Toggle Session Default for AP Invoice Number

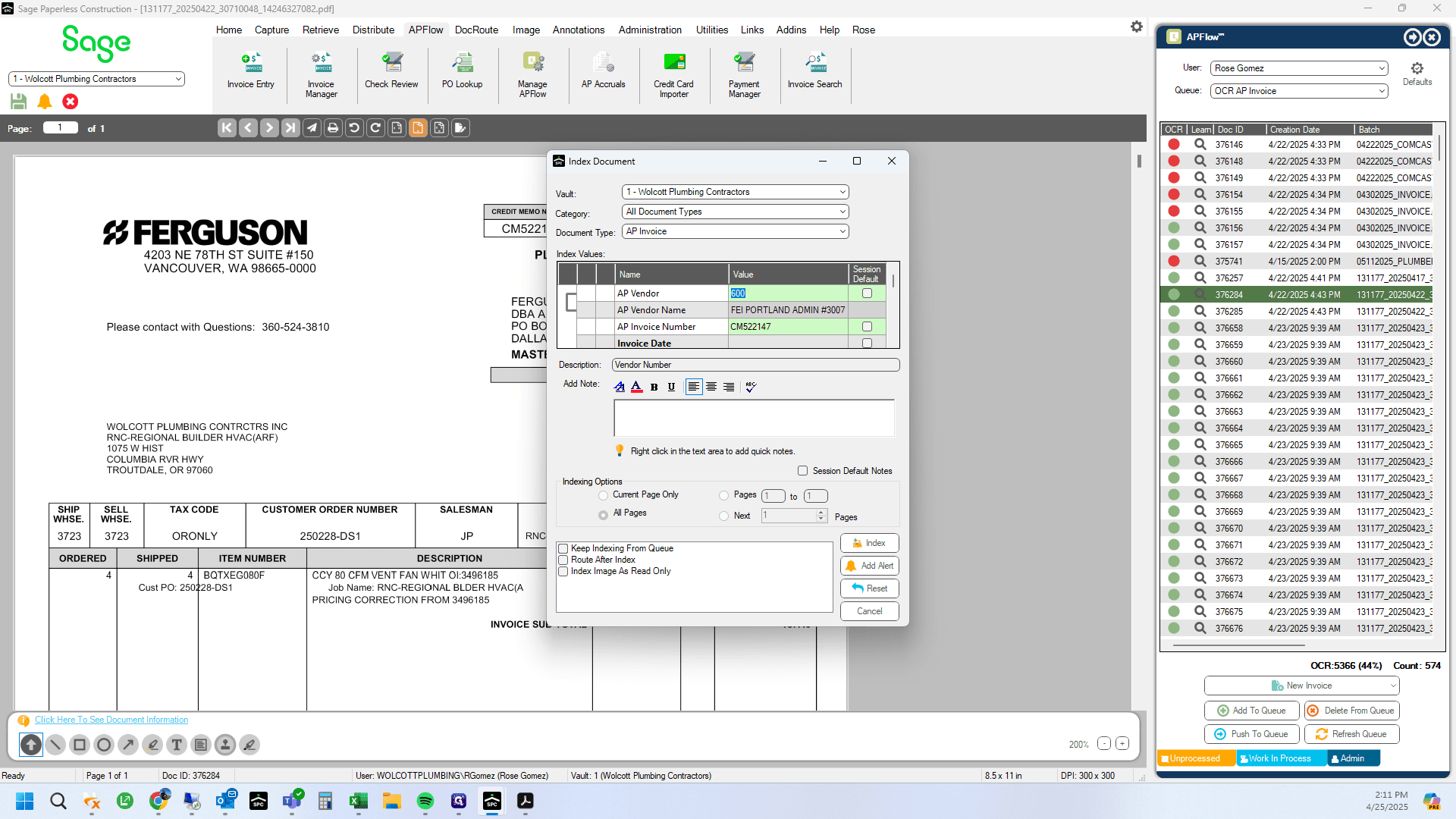click(867, 327)
